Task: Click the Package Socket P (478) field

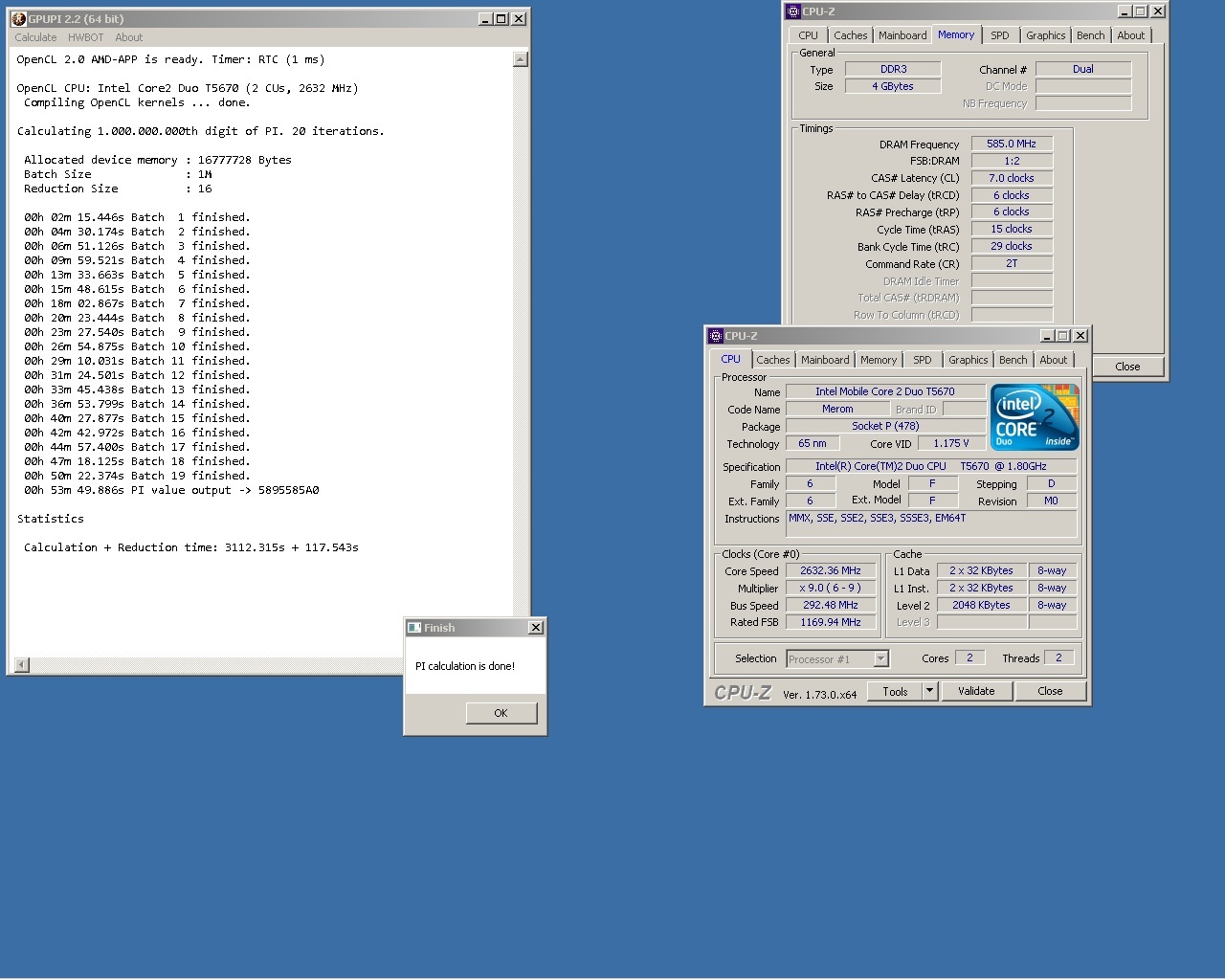Action: [x=885, y=426]
